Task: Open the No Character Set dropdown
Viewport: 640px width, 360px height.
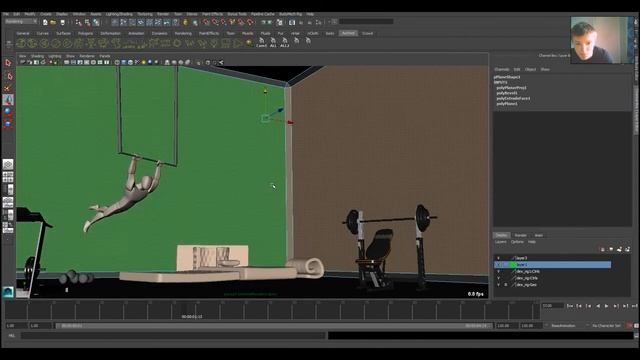Action: pyautogui.click(x=606, y=326)
